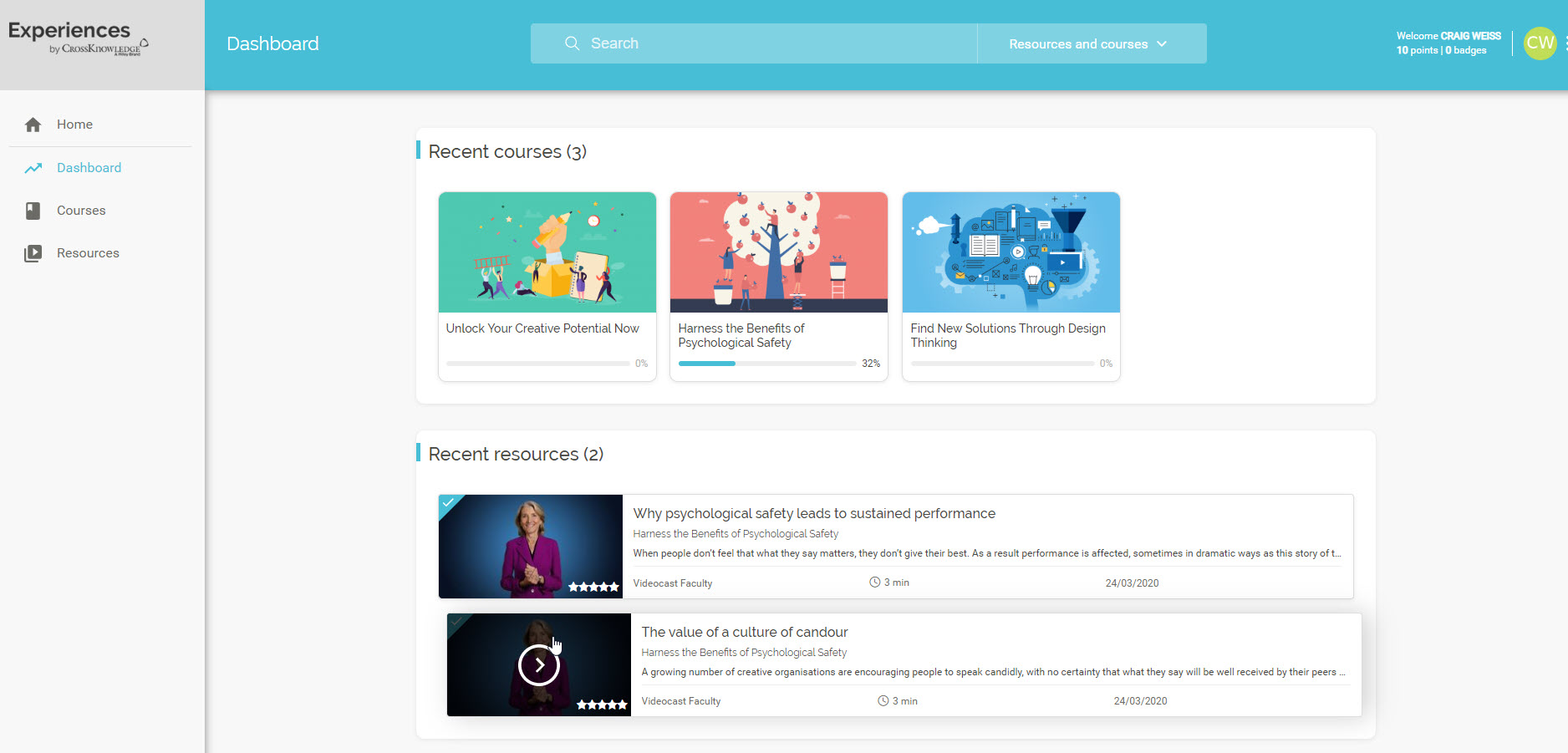Collapse the Recent resources section header
Image resolution: width=1568 pixels, height=753 pixels.
click(512, 454)
